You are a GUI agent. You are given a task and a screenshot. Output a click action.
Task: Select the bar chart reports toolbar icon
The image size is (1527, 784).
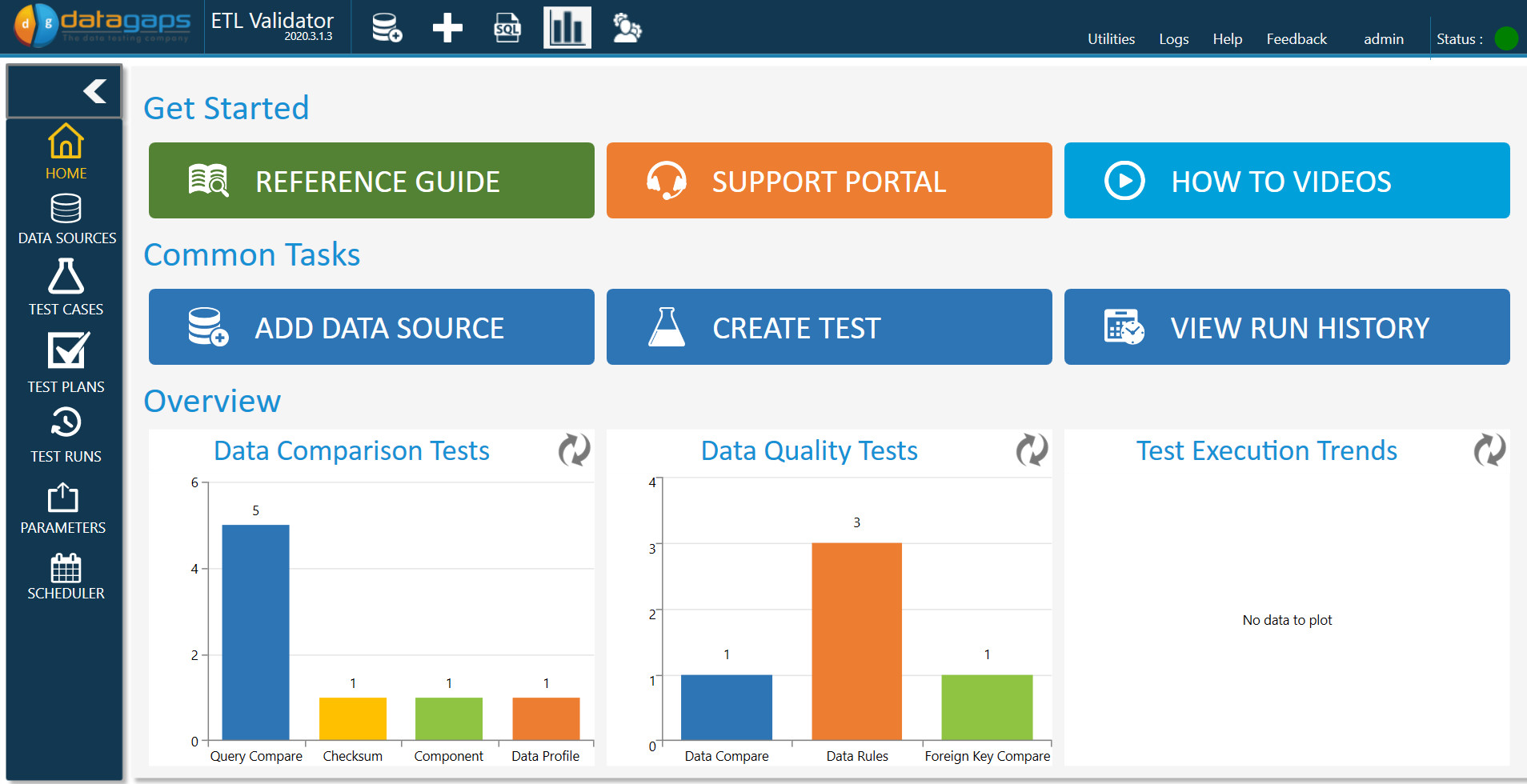click(x=567, y=26)
